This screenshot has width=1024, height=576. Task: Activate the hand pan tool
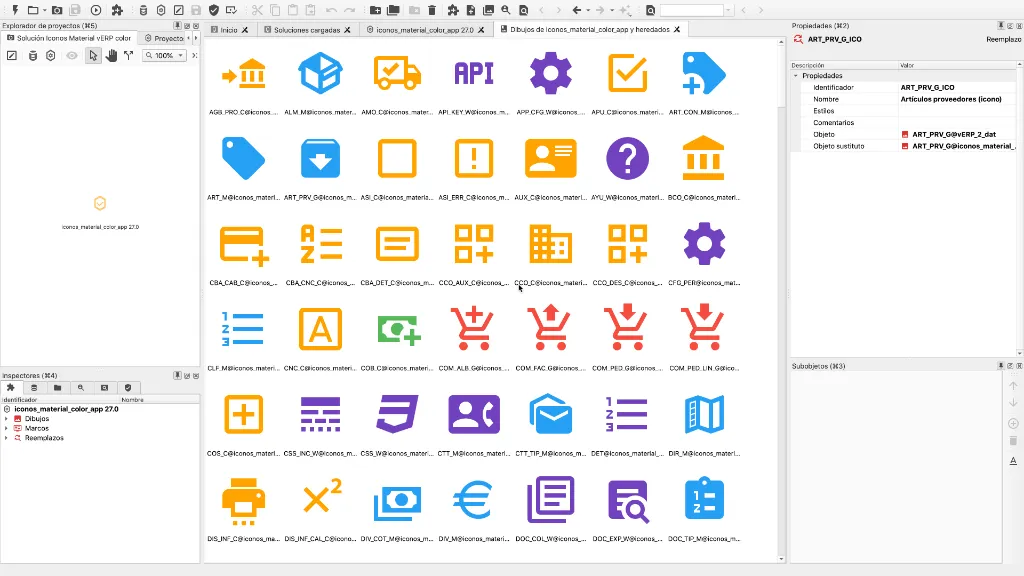[x=111, y=55]
